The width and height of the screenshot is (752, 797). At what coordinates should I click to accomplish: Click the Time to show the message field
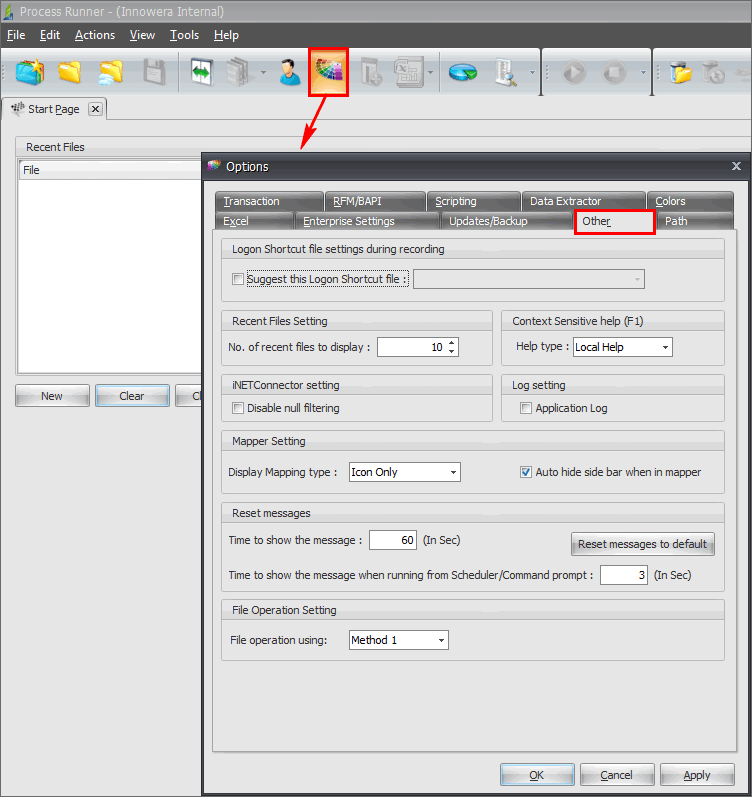(392, 540)
